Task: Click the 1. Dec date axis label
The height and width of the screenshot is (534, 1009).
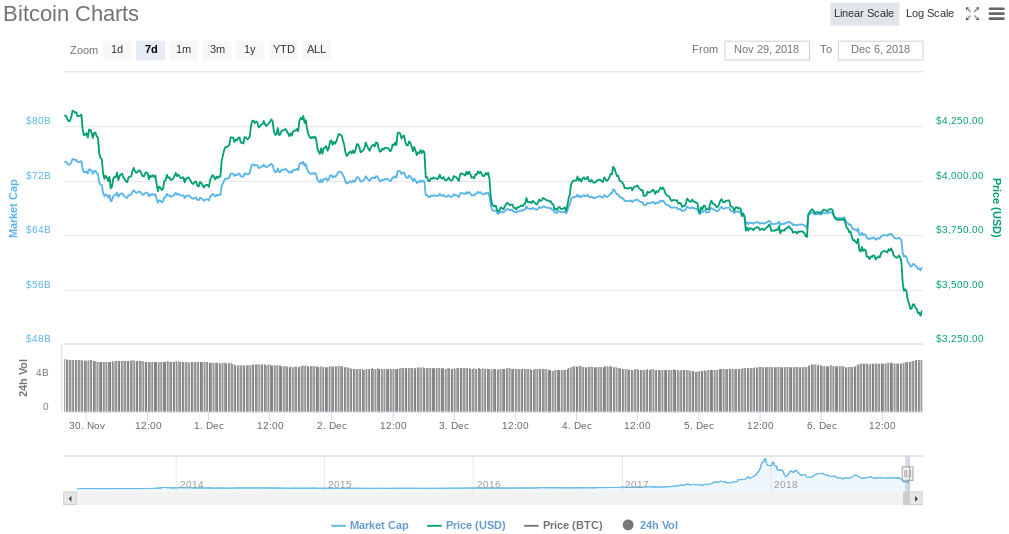Action: pyautogui.click(x=209, y=426)
